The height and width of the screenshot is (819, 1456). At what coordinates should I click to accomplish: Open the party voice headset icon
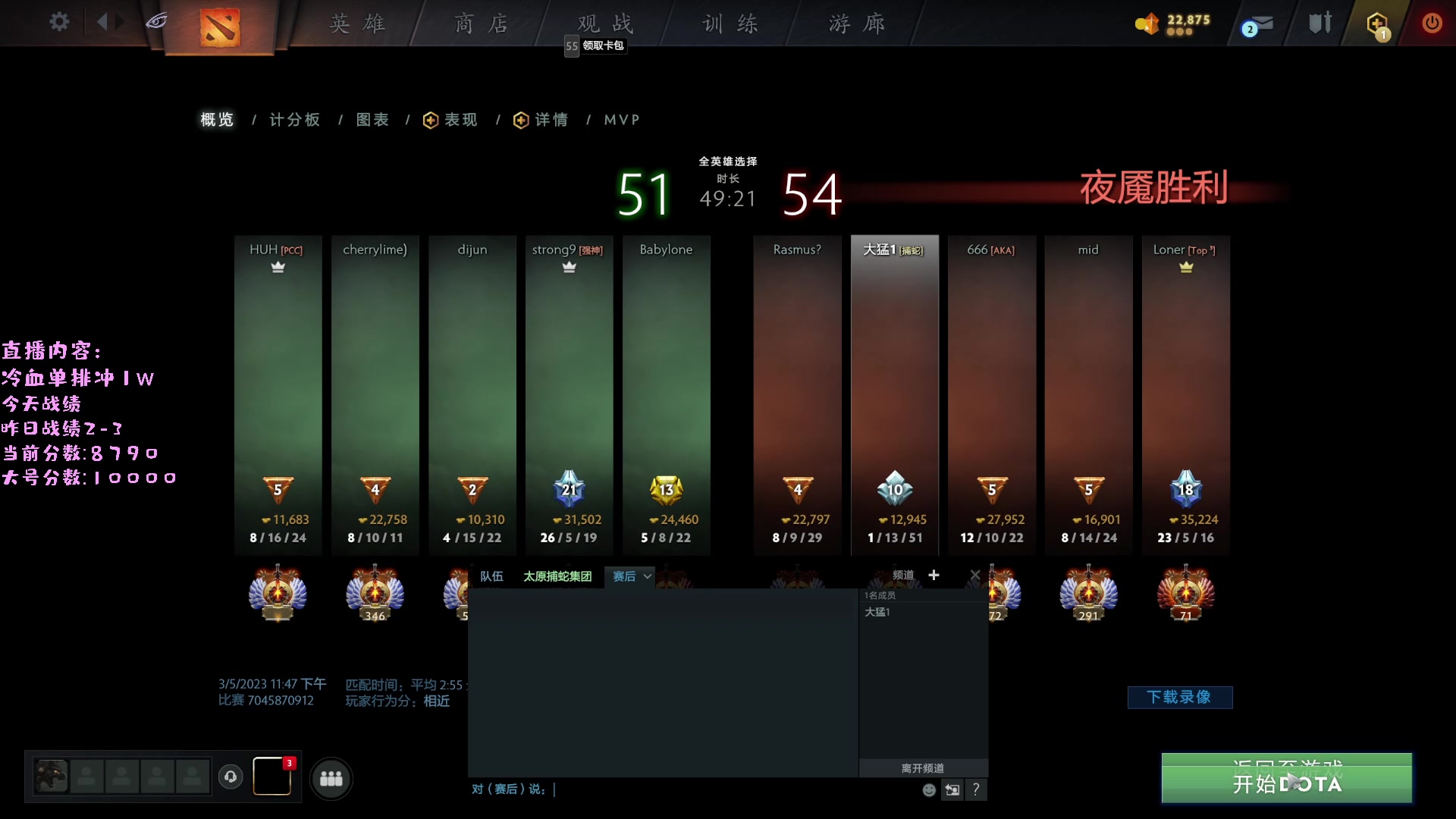[x=231, y=777]
